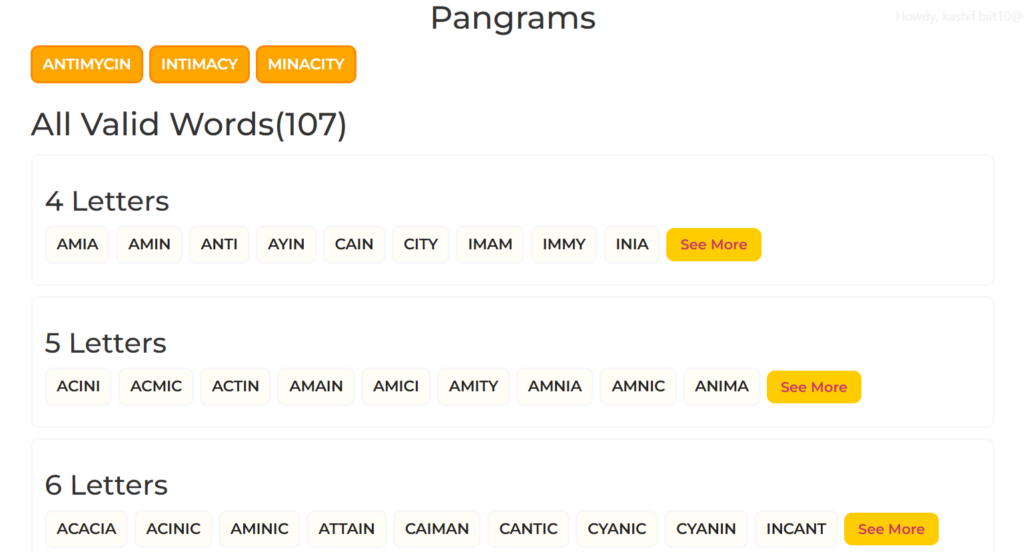
Task: Click the word AMIA chip
Action: click(x=77, y=244)
